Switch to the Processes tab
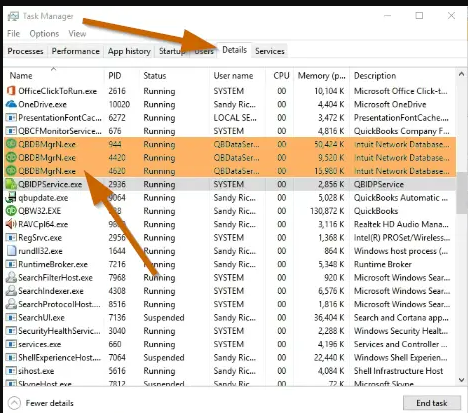The image size is (468, 413). point(25,51)
